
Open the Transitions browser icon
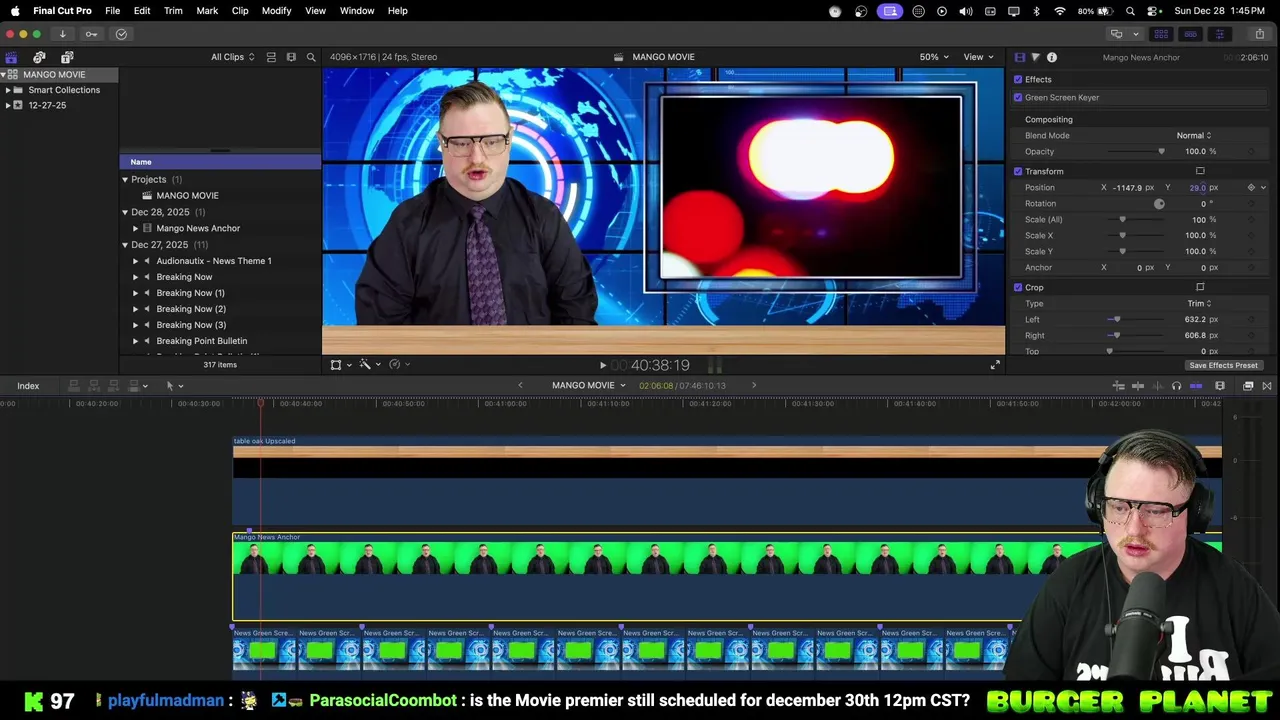1267,386
